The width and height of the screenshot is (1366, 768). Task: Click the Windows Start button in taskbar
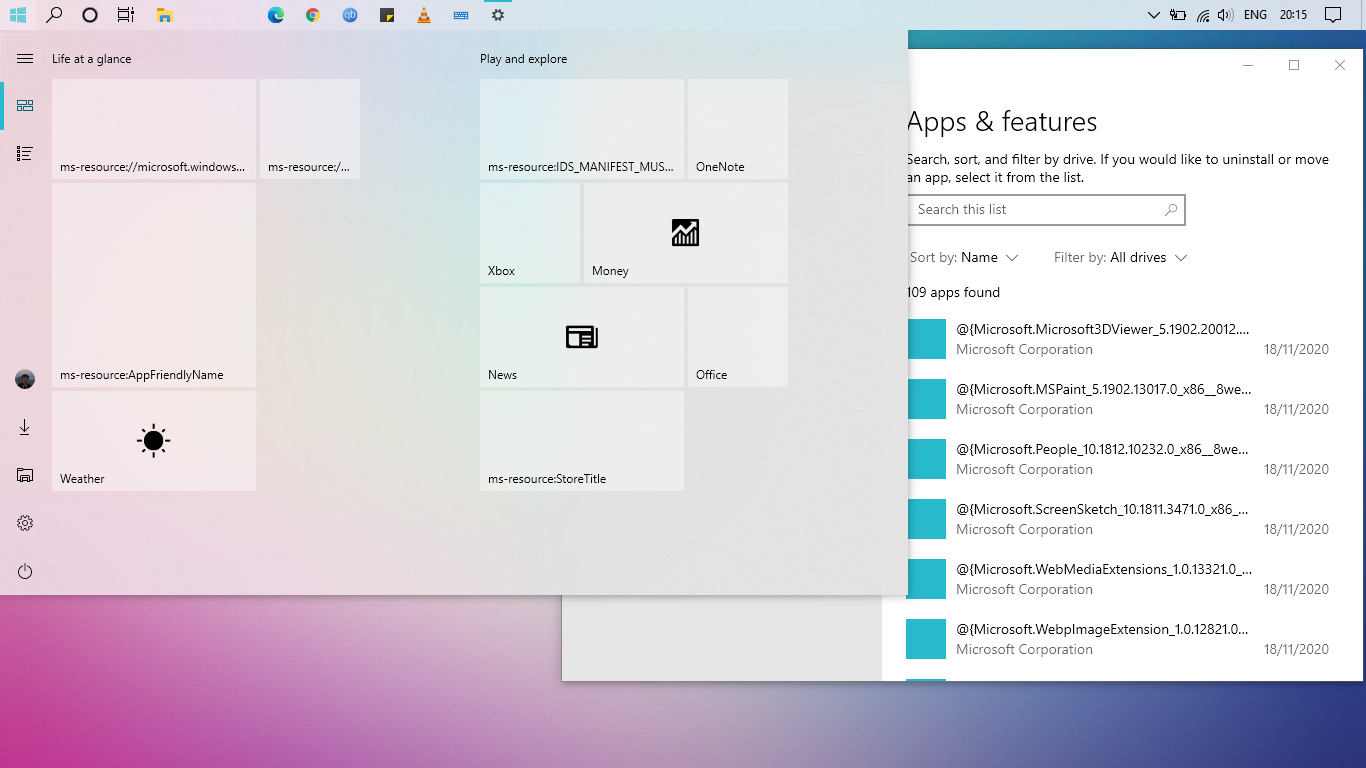[17, 15]
